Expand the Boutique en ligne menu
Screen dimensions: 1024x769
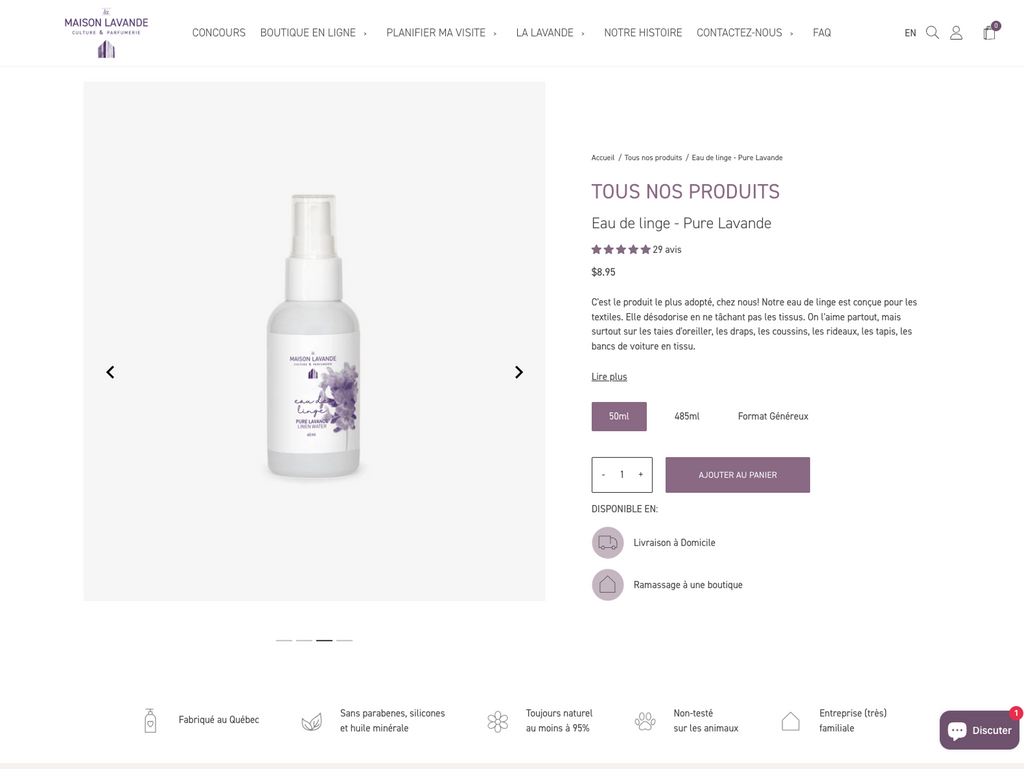point(313,33)
